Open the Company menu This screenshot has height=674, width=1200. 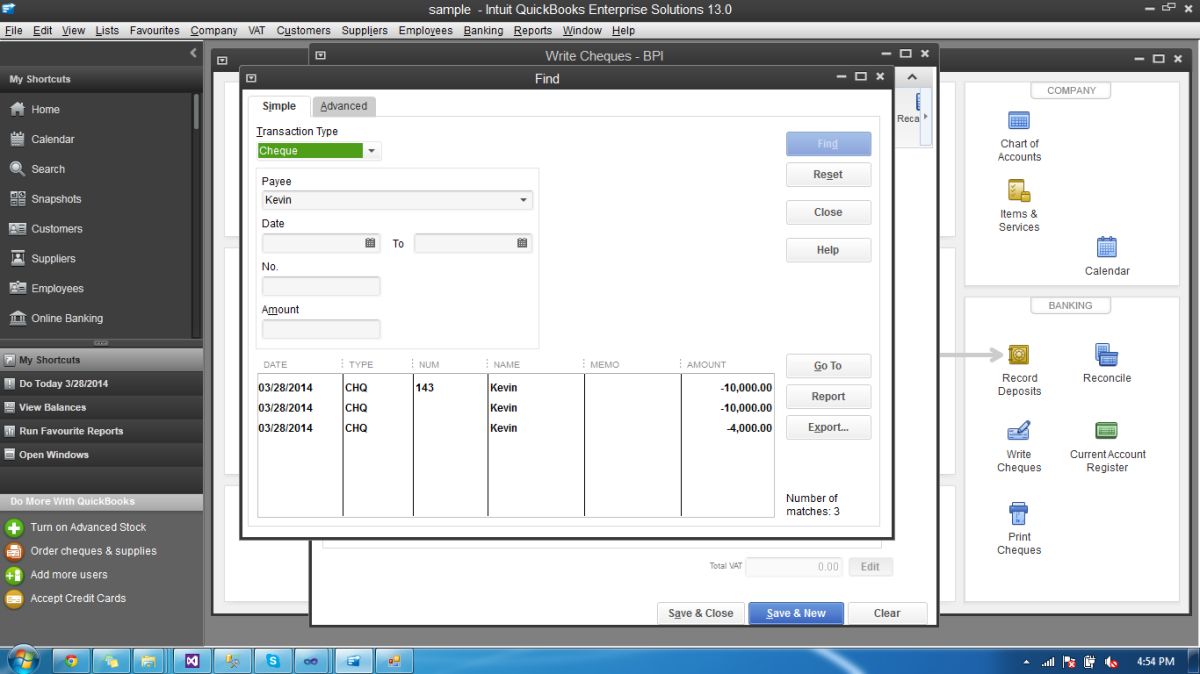pyautogui.click(x=214, y=31)
